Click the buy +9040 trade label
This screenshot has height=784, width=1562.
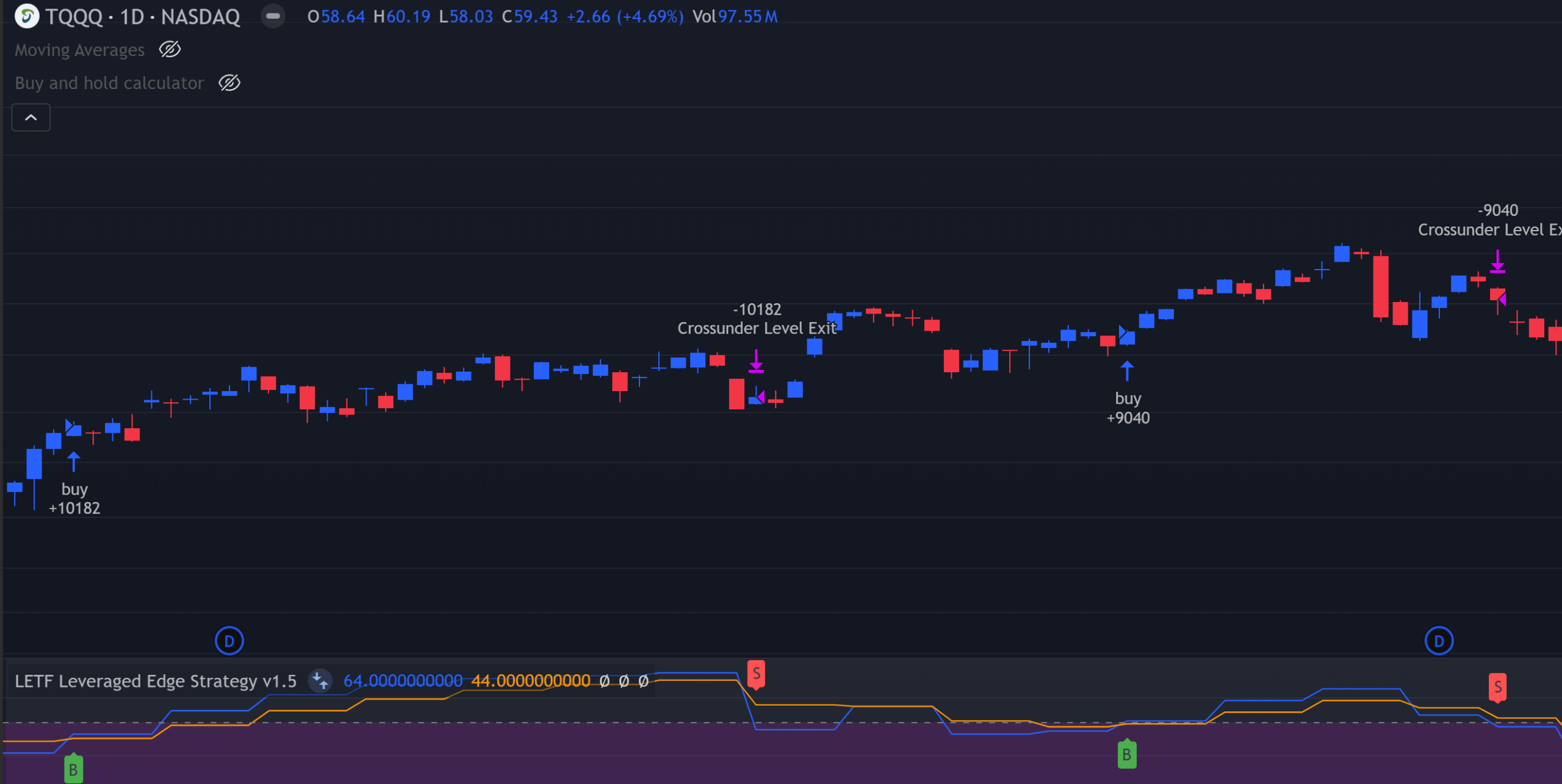coord(1128,408)
